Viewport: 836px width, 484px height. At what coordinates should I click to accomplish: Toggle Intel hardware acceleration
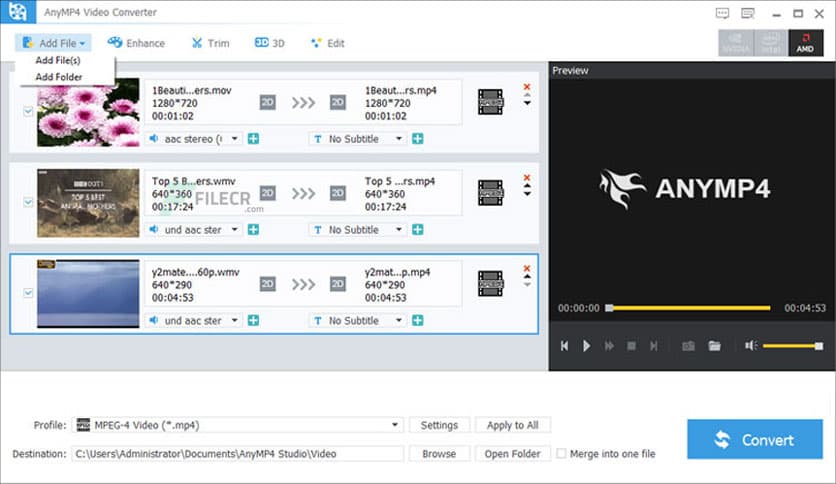pyautogui.click(x=771, y=43)
